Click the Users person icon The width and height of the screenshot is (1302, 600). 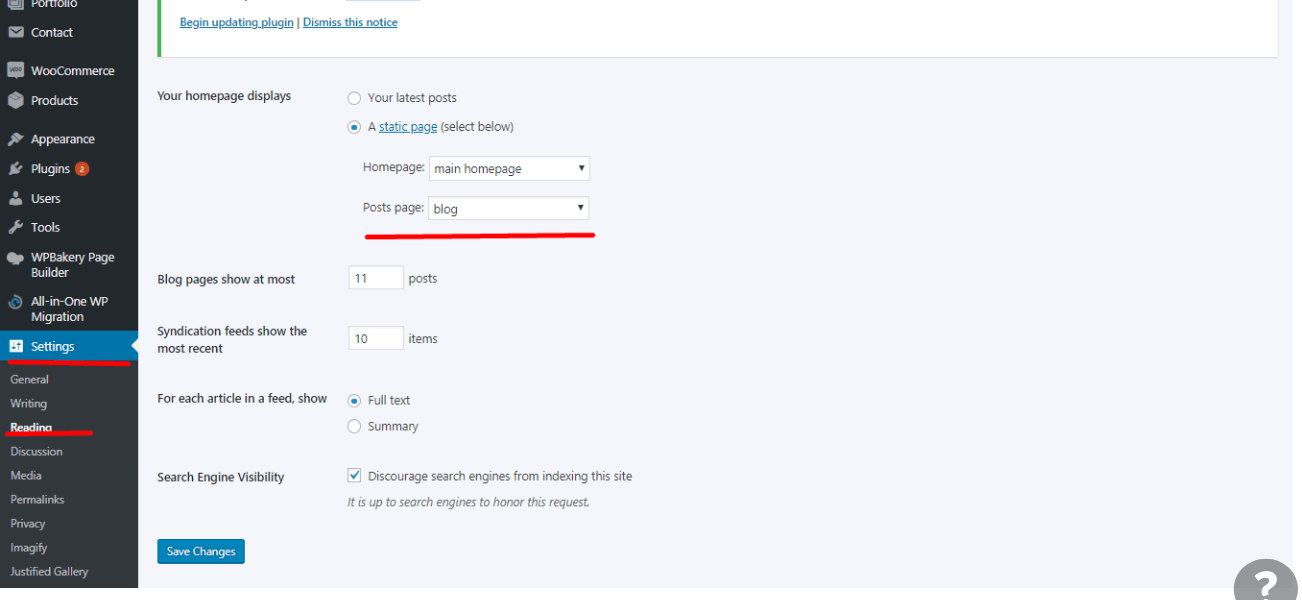coord(16,198)
